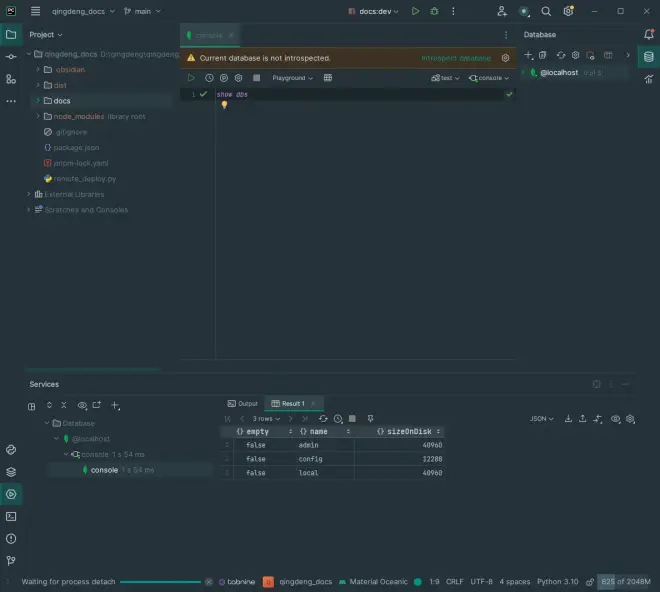Viewport: 660px width, 592px height.
Task: Change UTF-8 encoding in status bar
Action: 481,581
